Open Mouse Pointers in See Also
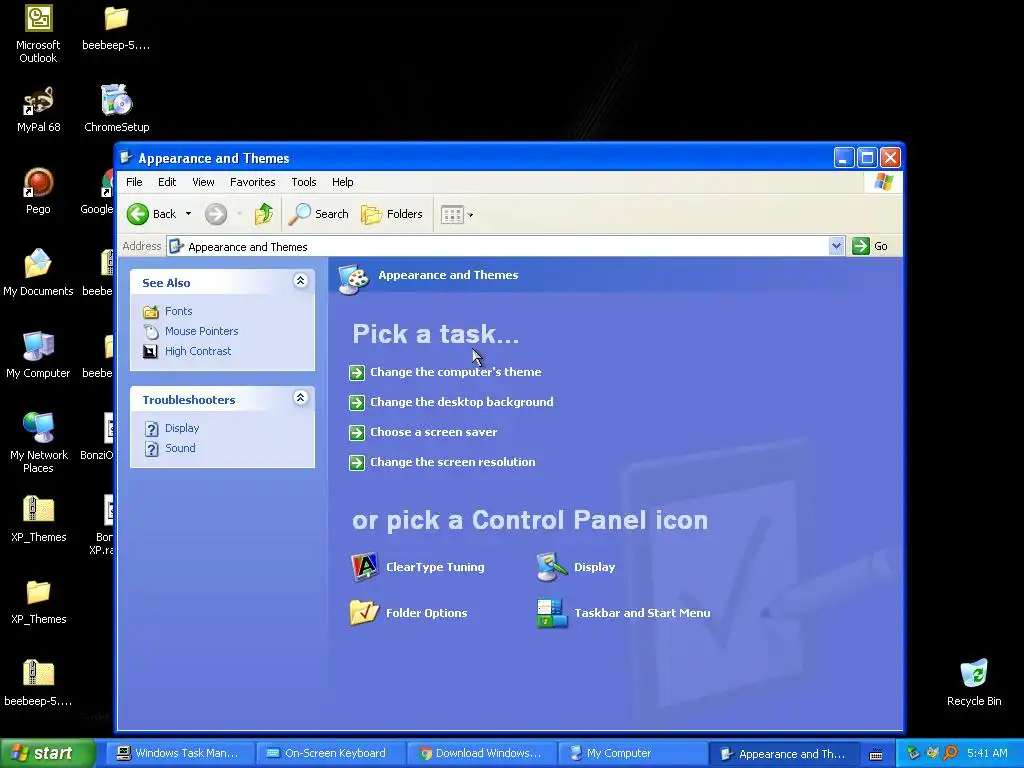Image resolution: width=1024 pixels, height=768 pixels. click(x=201, y=331)
